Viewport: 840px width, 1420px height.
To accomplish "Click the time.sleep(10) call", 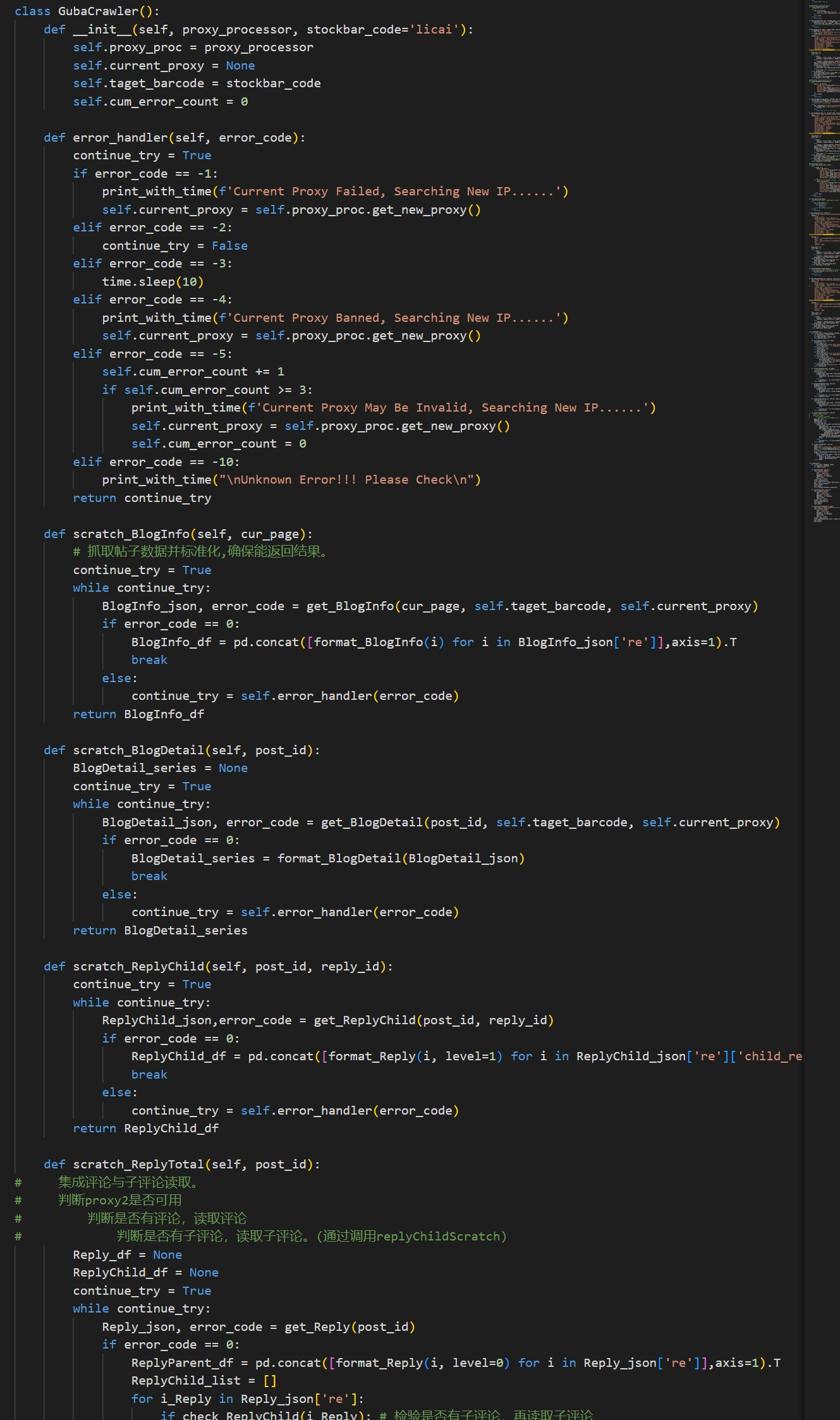I will click(153, 281).
